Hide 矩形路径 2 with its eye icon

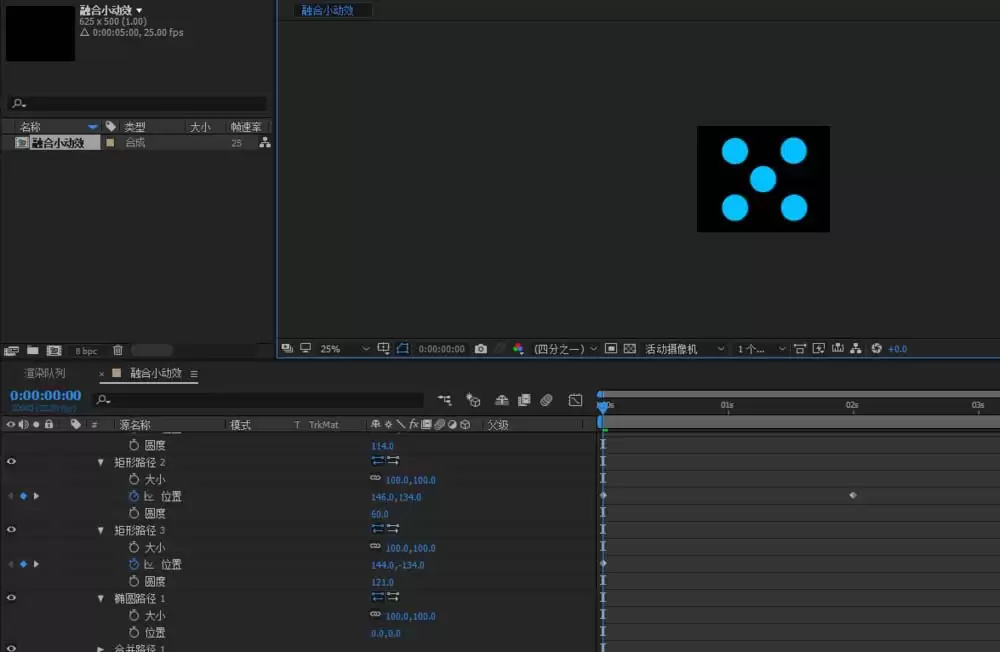(11, 462)
